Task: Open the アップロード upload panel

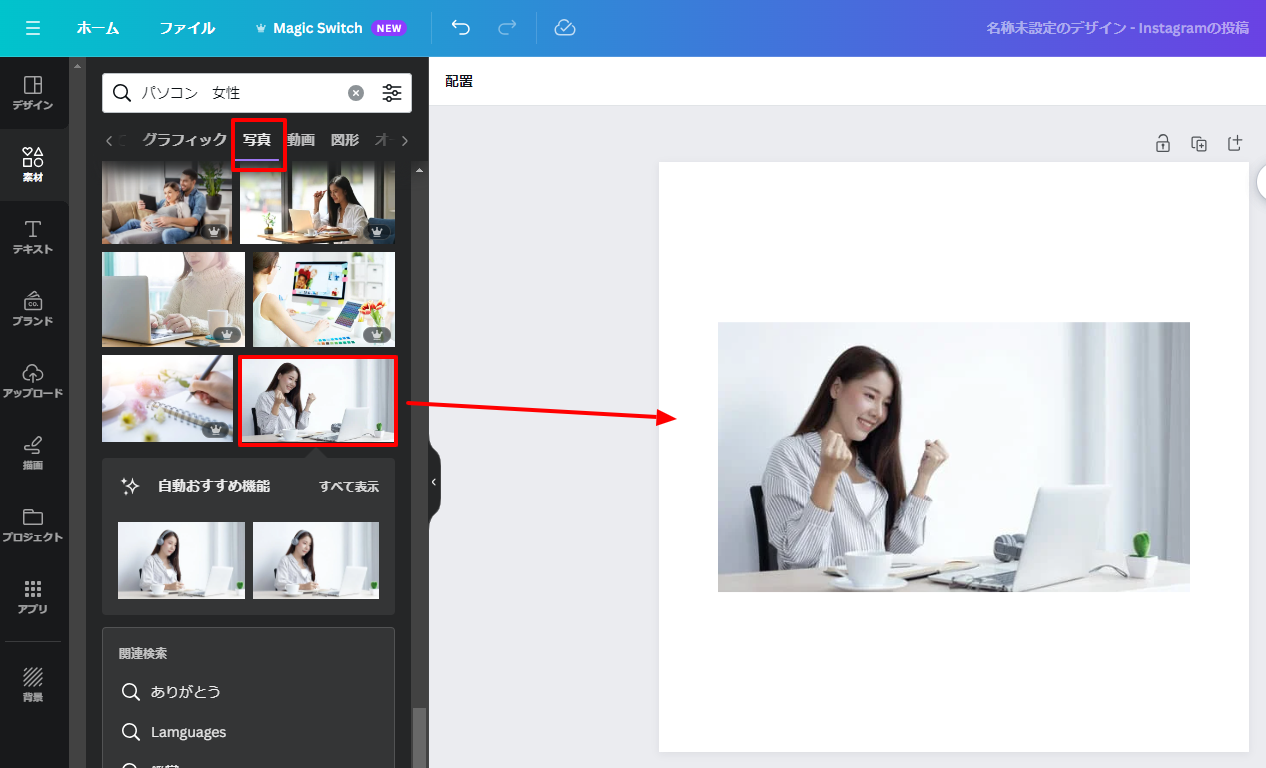Action: coord(33,381)
